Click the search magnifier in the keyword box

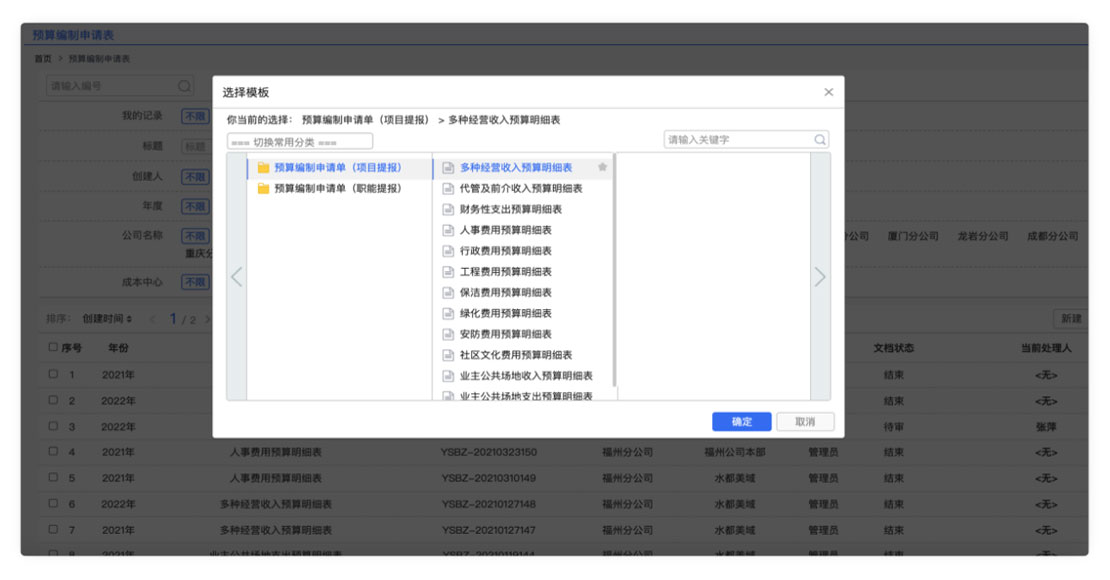(x=819, y=140)
